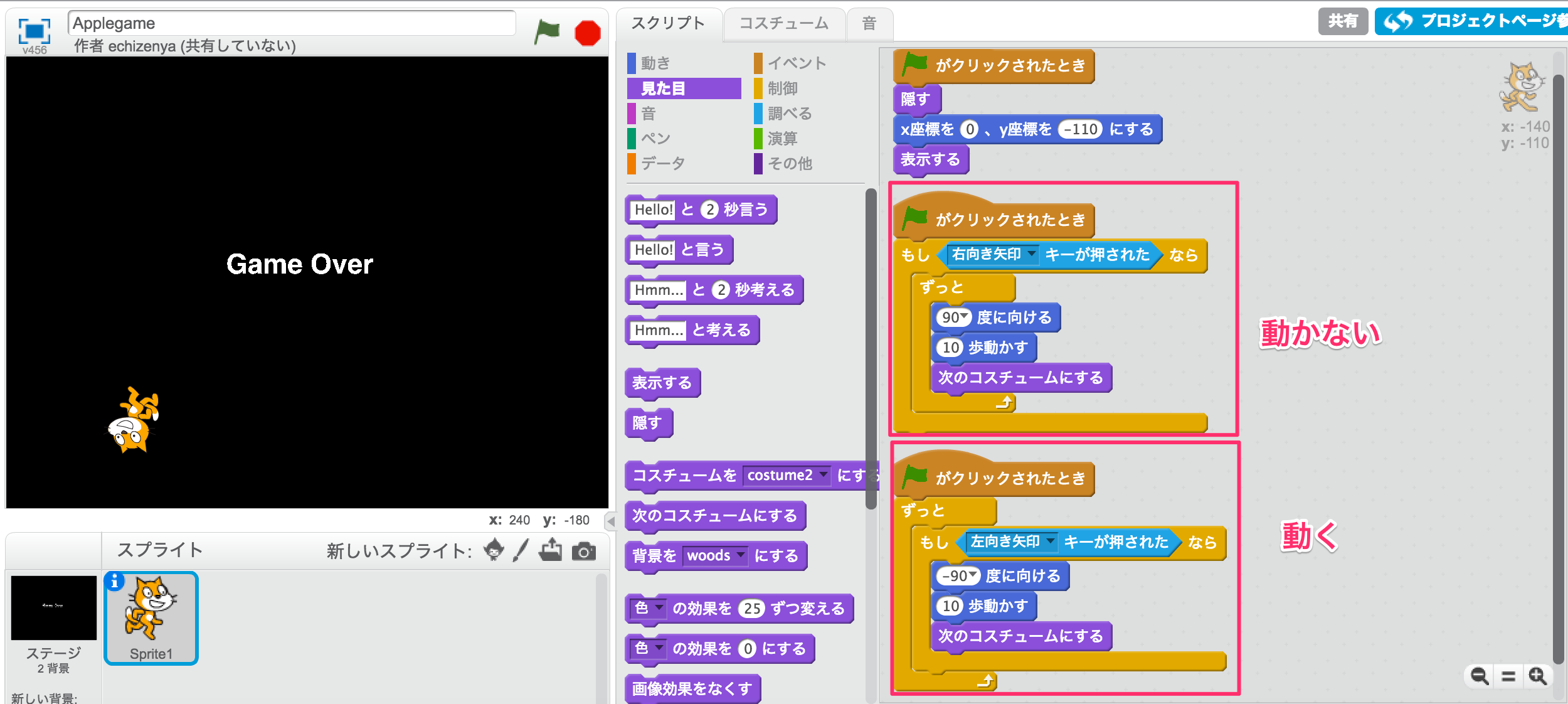The image size is (1568, 704).
Task: Switch to the コスチューム tab
Action: point(783,23)
